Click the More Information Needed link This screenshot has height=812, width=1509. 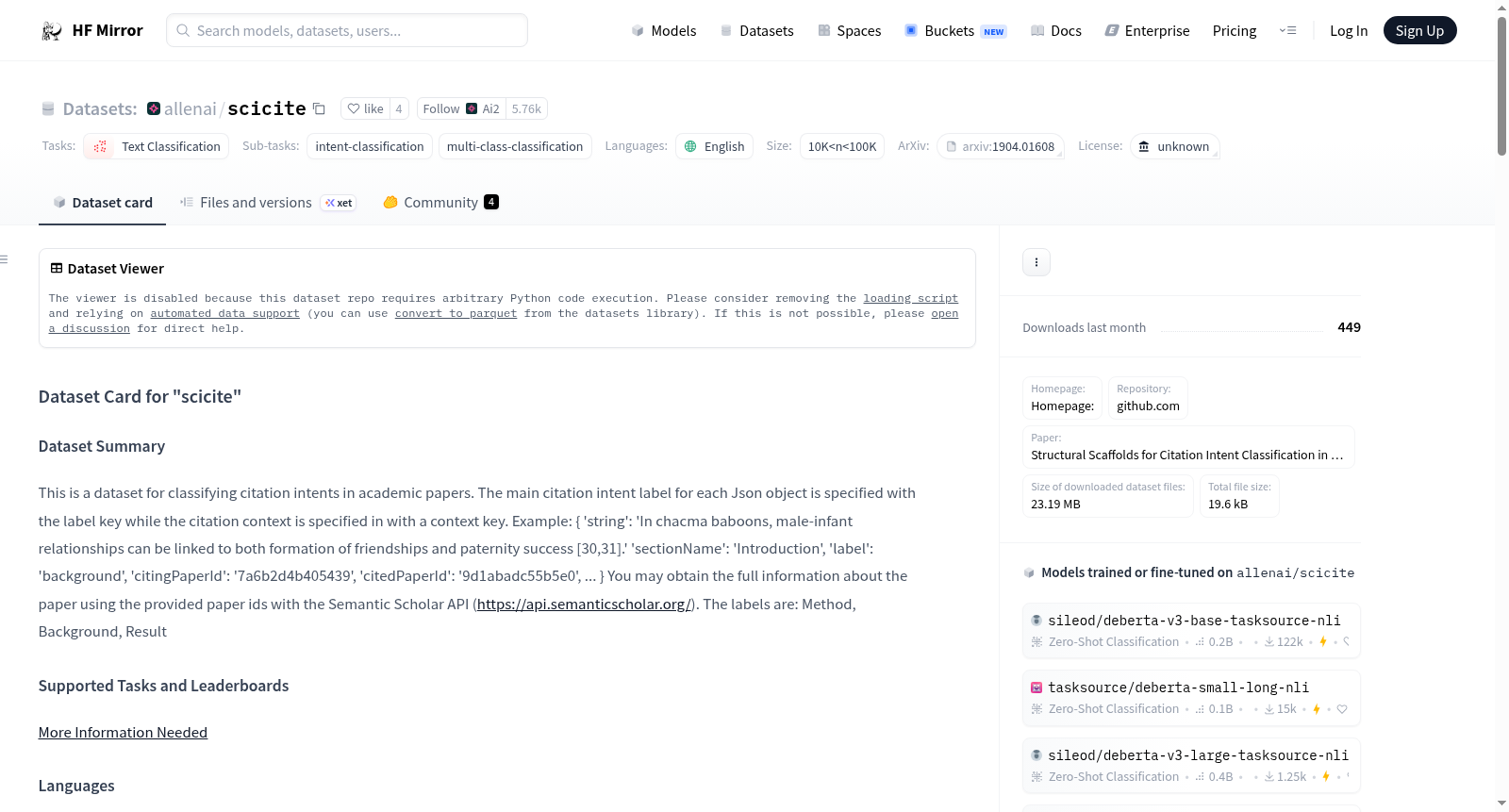point(123,732)
